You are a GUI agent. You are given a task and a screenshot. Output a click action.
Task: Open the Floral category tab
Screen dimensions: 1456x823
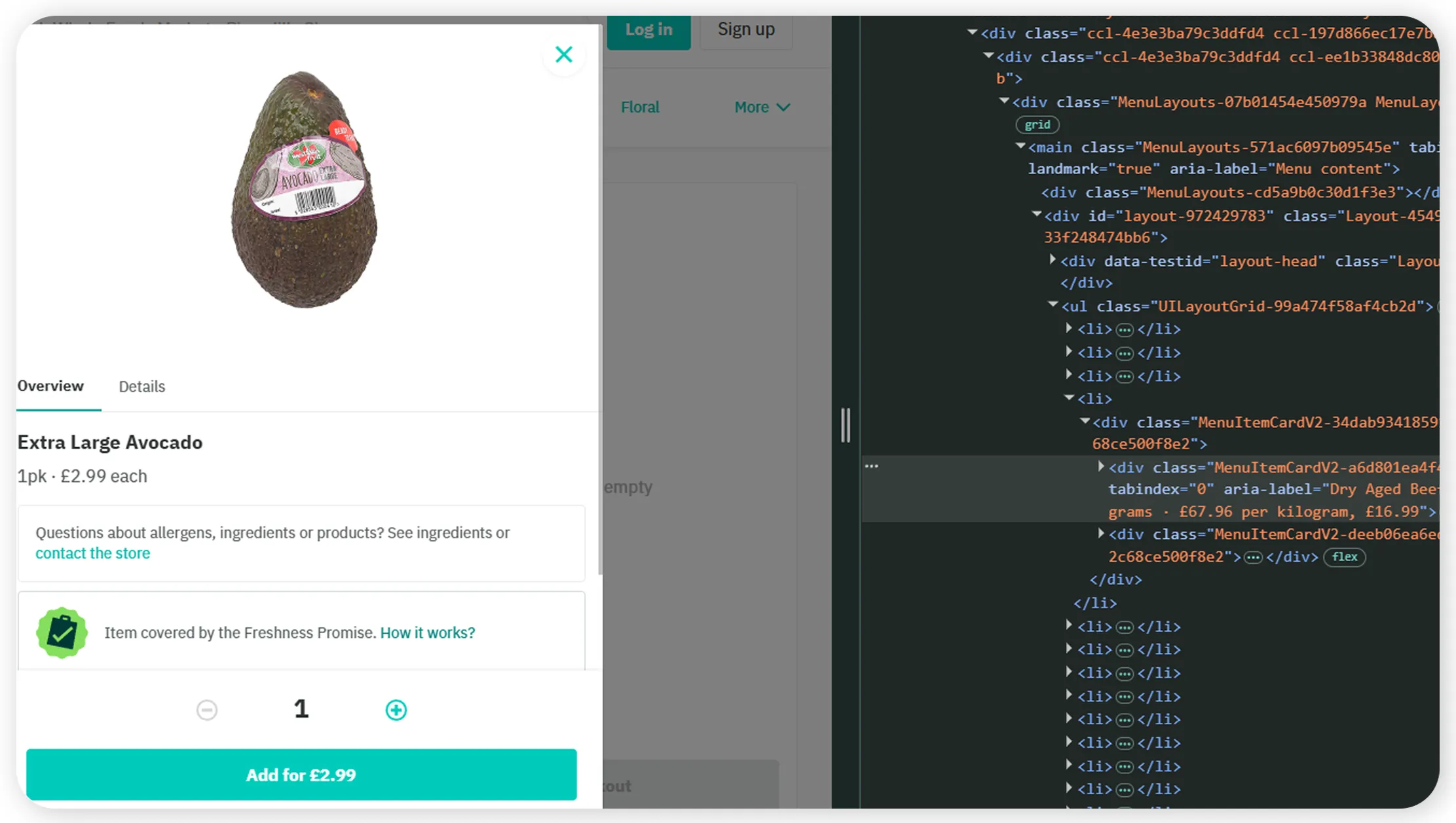[640, 107]
